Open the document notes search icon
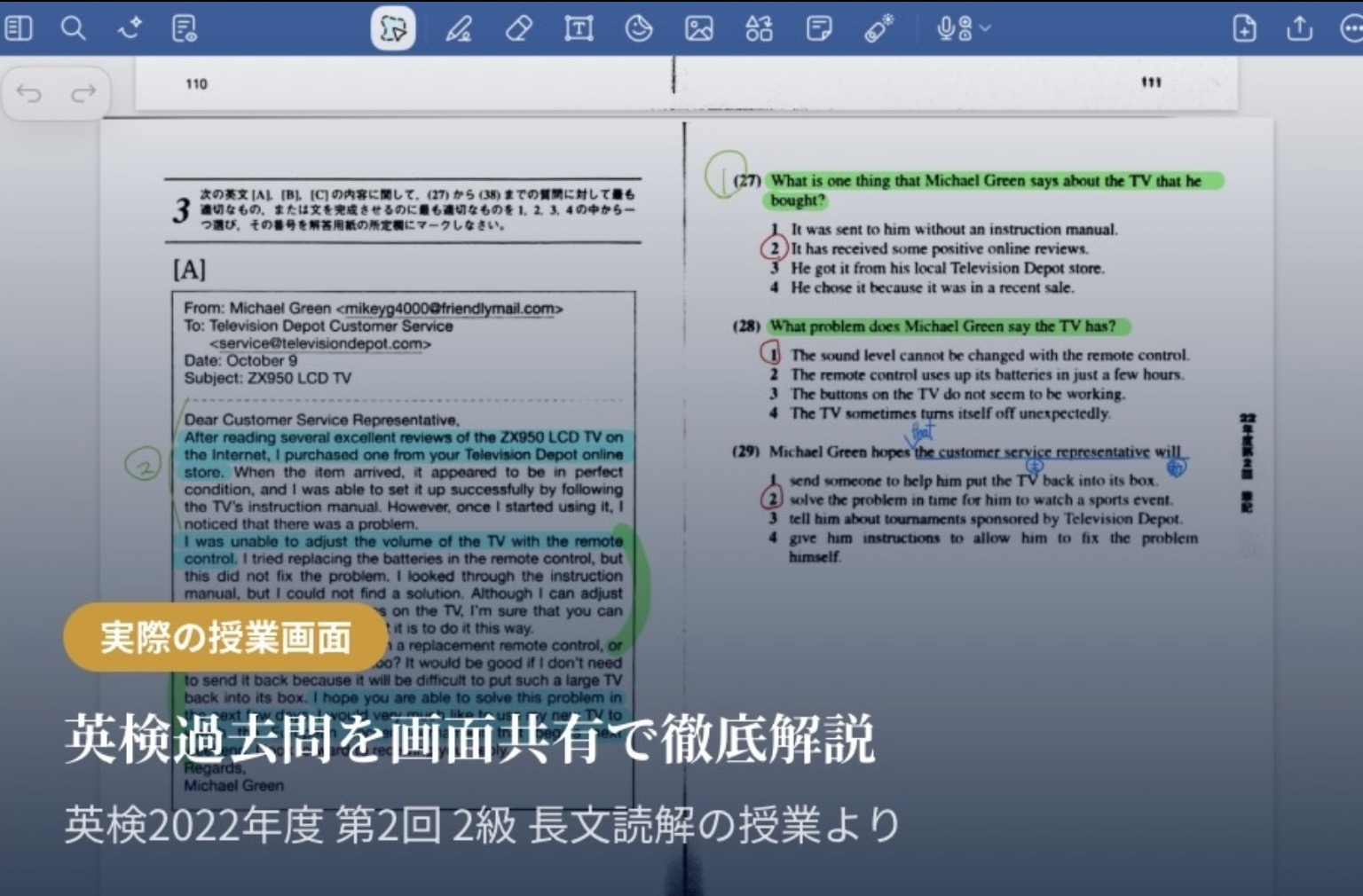Viewport: 1363px width, 896px height. click(x=185, y=28)
